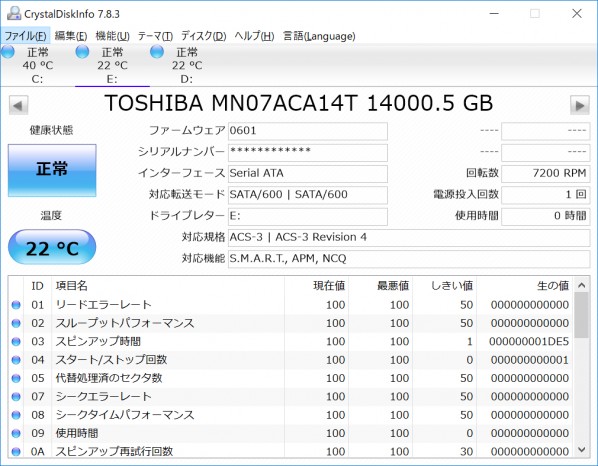Click the blue status orb for drive E:
Screen dimensions: 598x466
pos(82,52)
